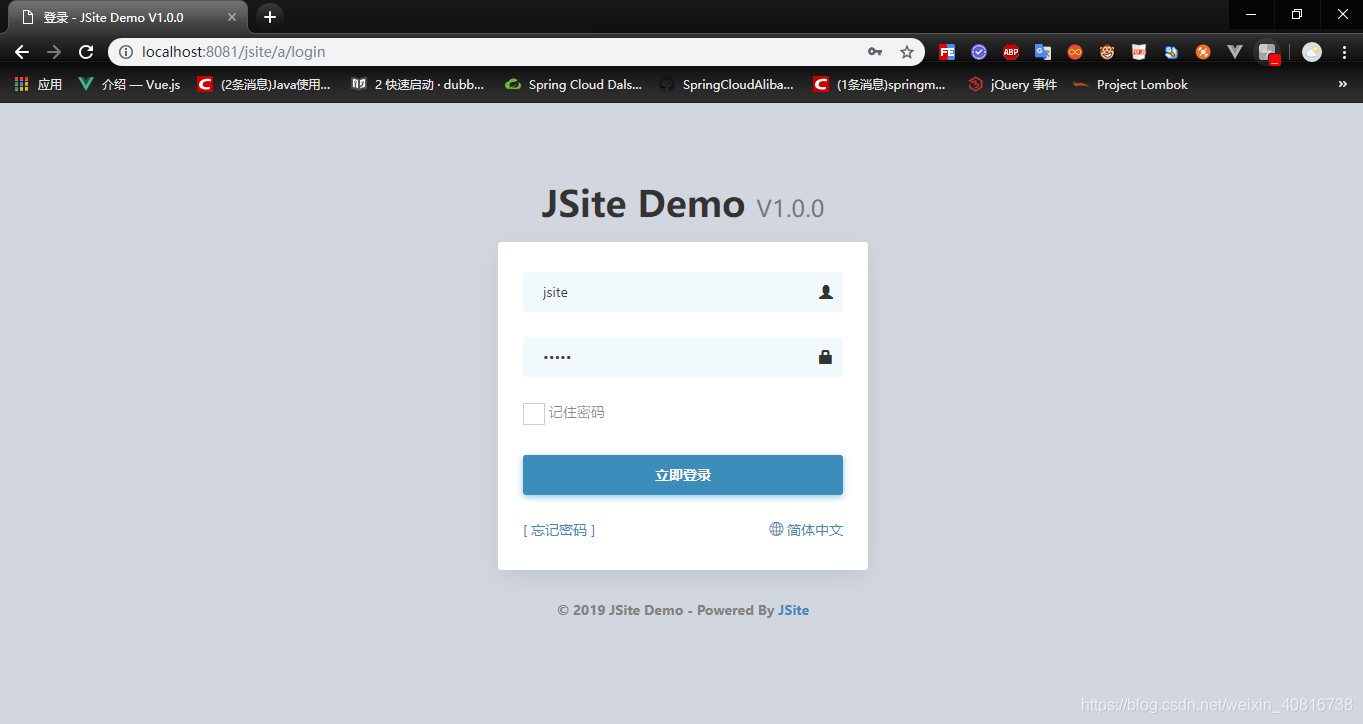Open the lightning extension with red badge
Viewport: 1363px width, 724px height.
tap(1268, 52)
